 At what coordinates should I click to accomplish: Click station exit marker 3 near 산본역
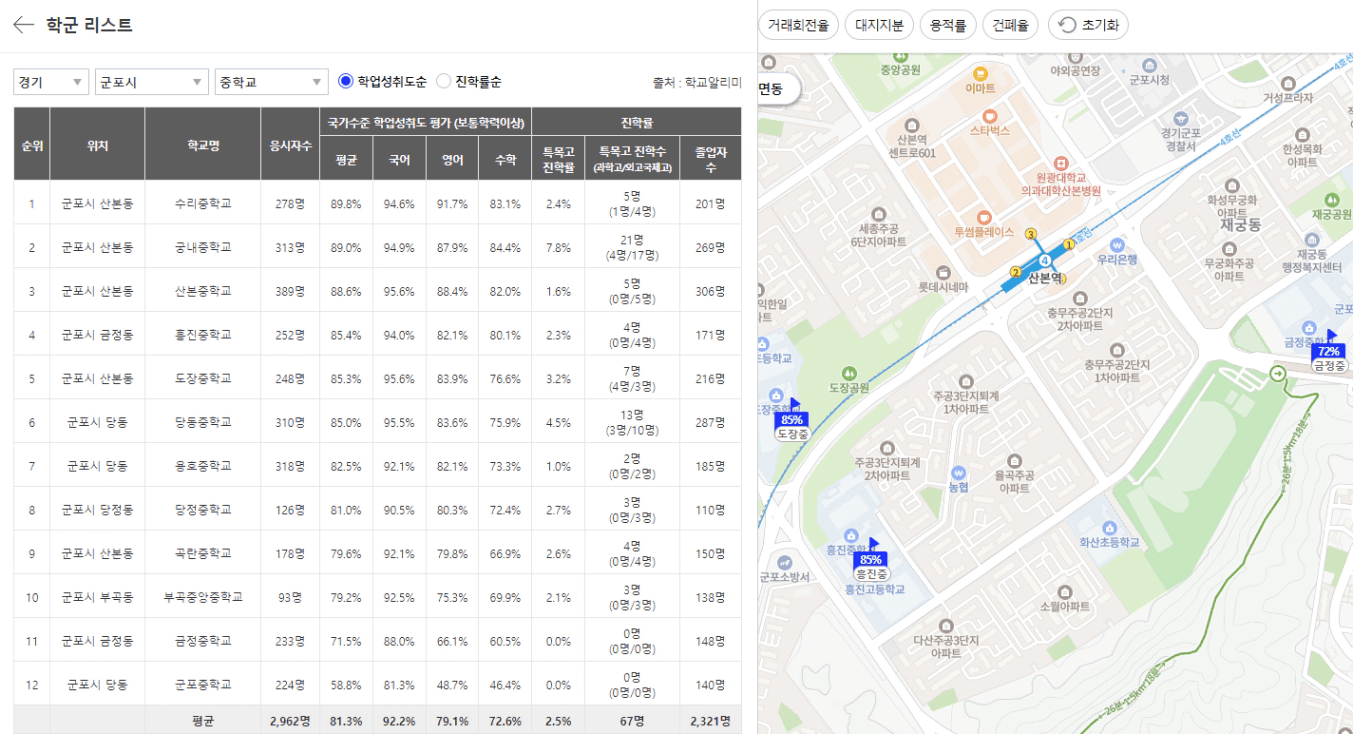click(1031, 234)
